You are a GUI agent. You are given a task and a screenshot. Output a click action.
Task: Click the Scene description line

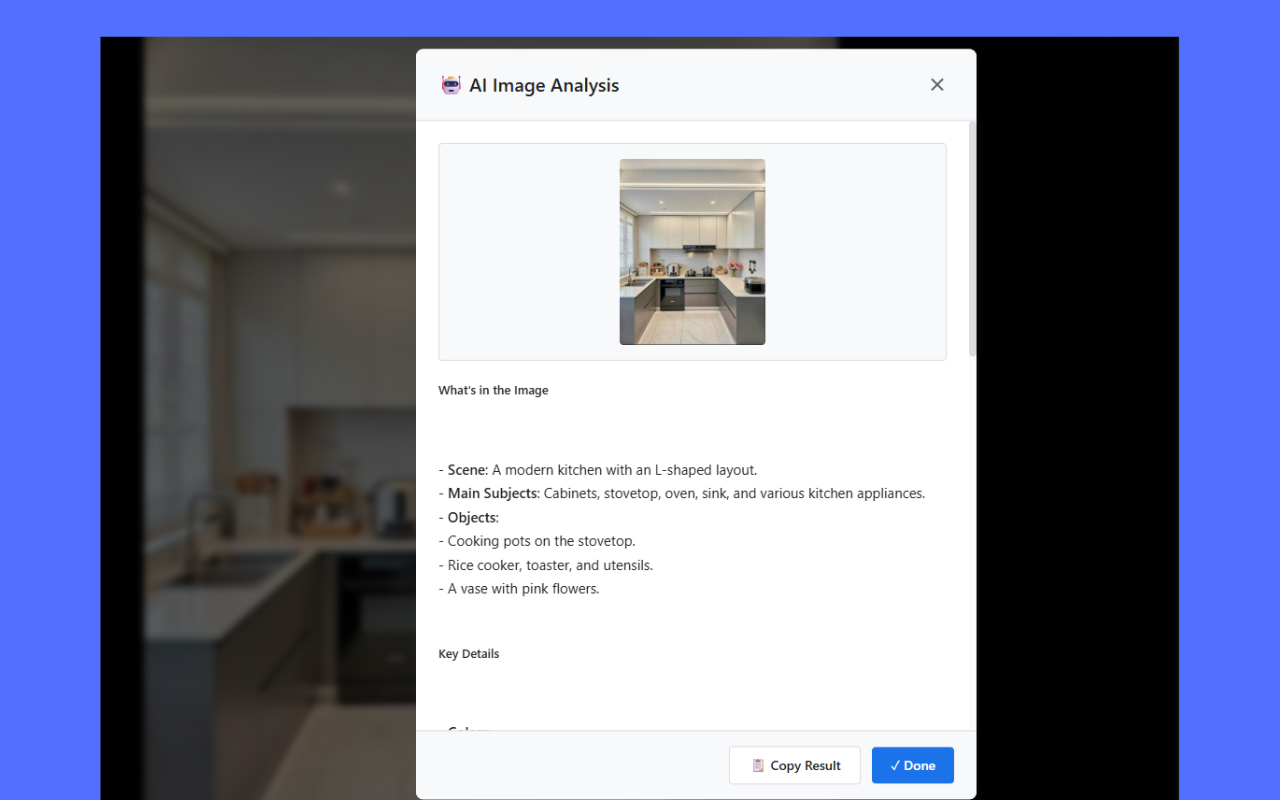point(598,470)
